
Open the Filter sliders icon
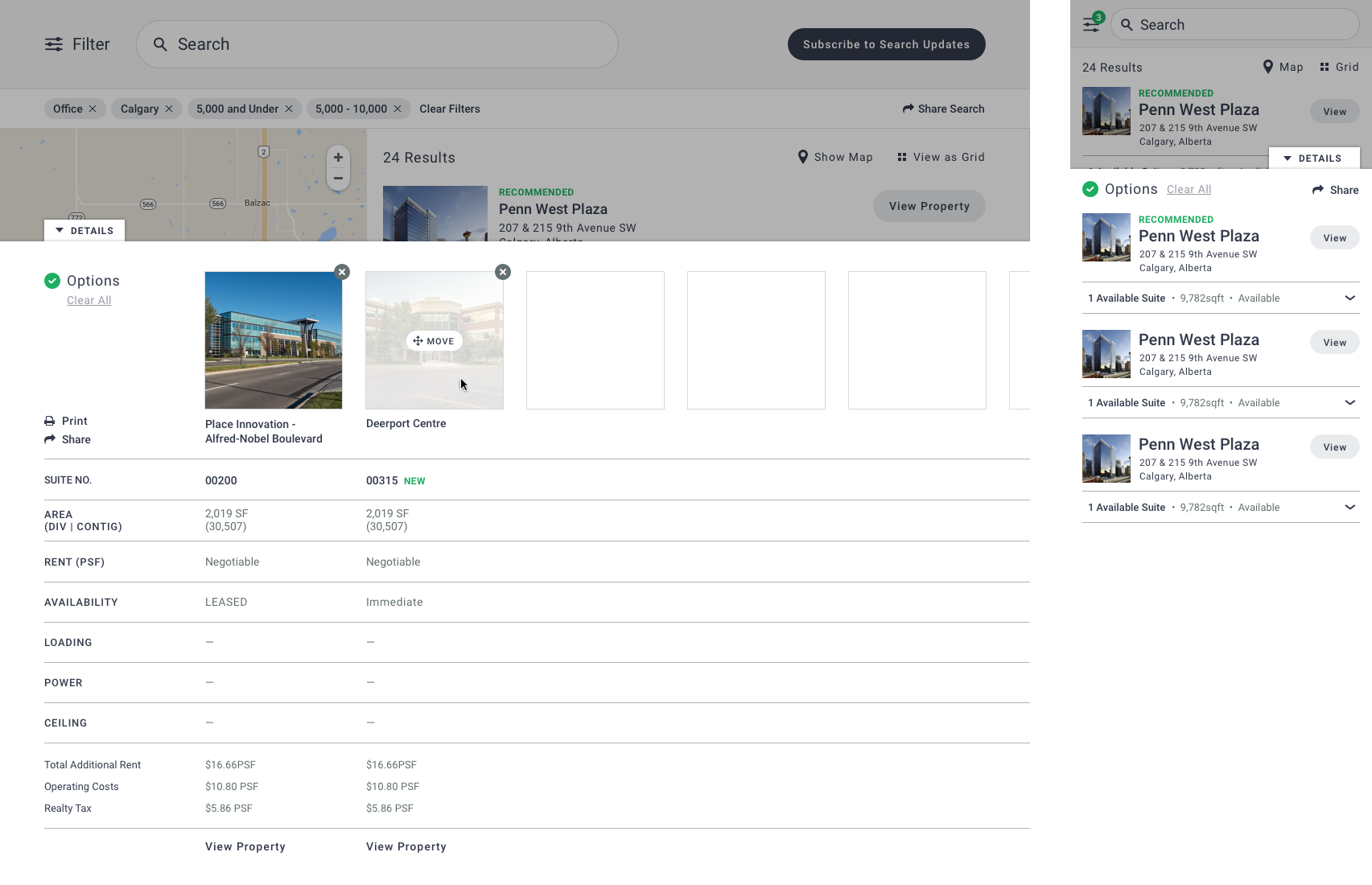54,44
